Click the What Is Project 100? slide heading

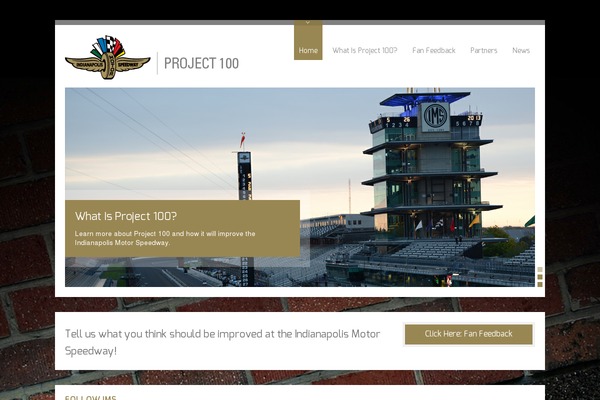pos(126,216)
